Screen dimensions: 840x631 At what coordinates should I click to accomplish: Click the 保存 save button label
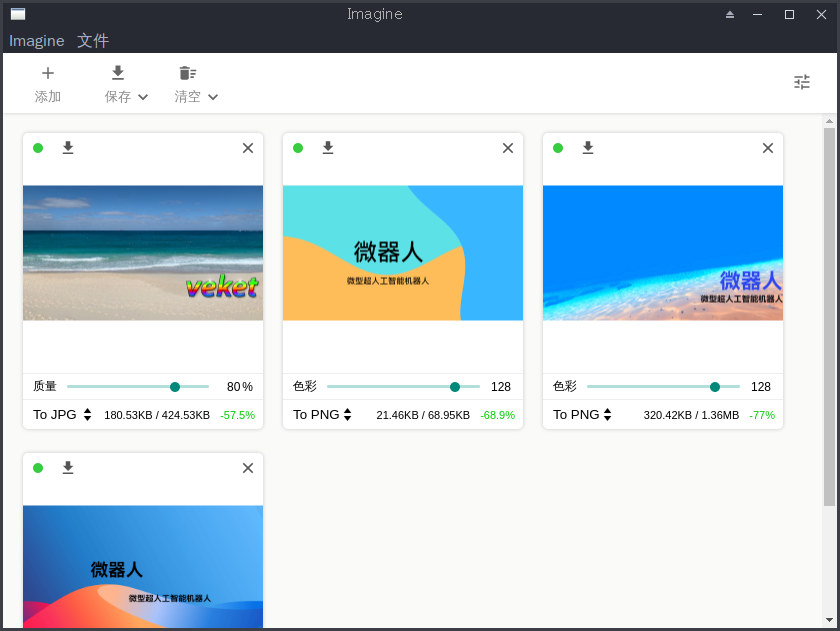click(x=118, y=96)
